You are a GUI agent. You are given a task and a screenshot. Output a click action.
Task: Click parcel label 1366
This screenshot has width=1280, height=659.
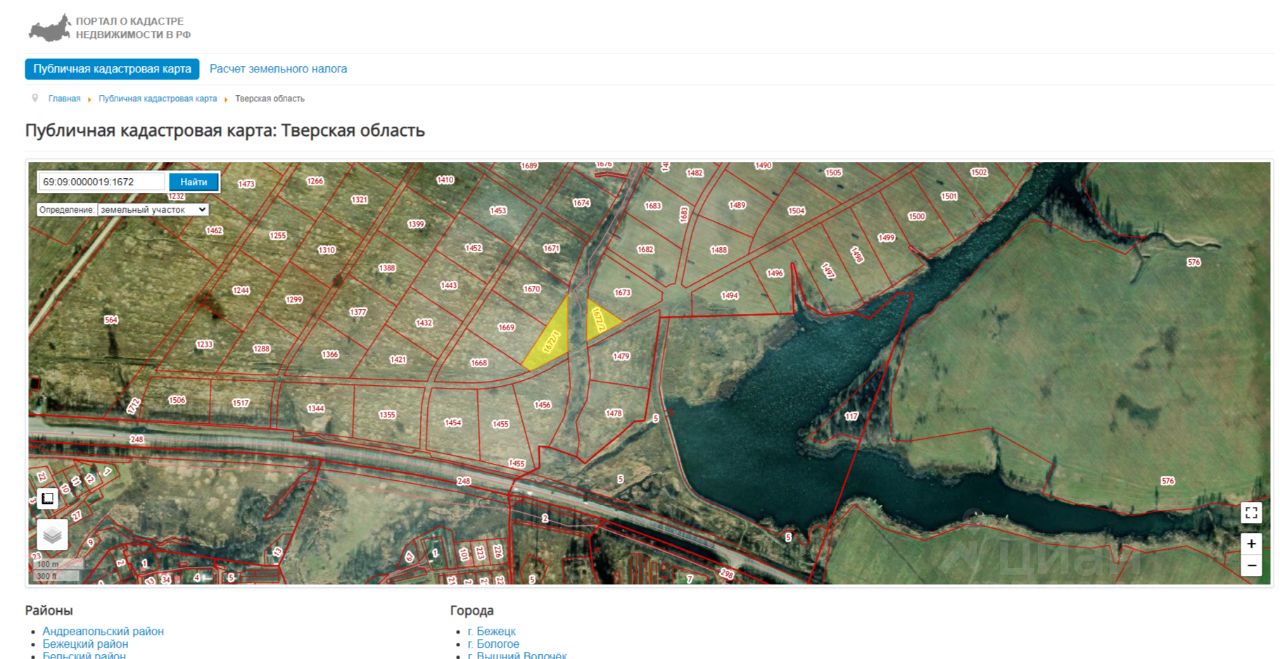330,355
